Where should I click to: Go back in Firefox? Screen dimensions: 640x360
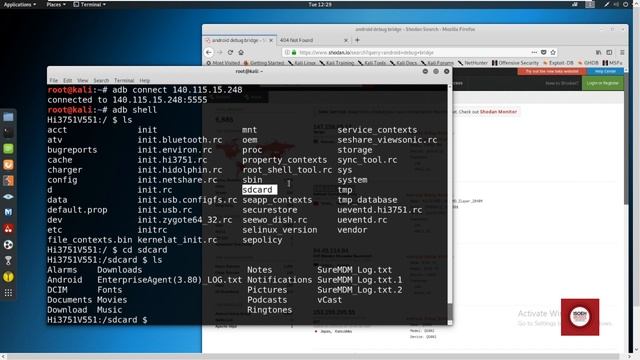(x=209, y=52)
